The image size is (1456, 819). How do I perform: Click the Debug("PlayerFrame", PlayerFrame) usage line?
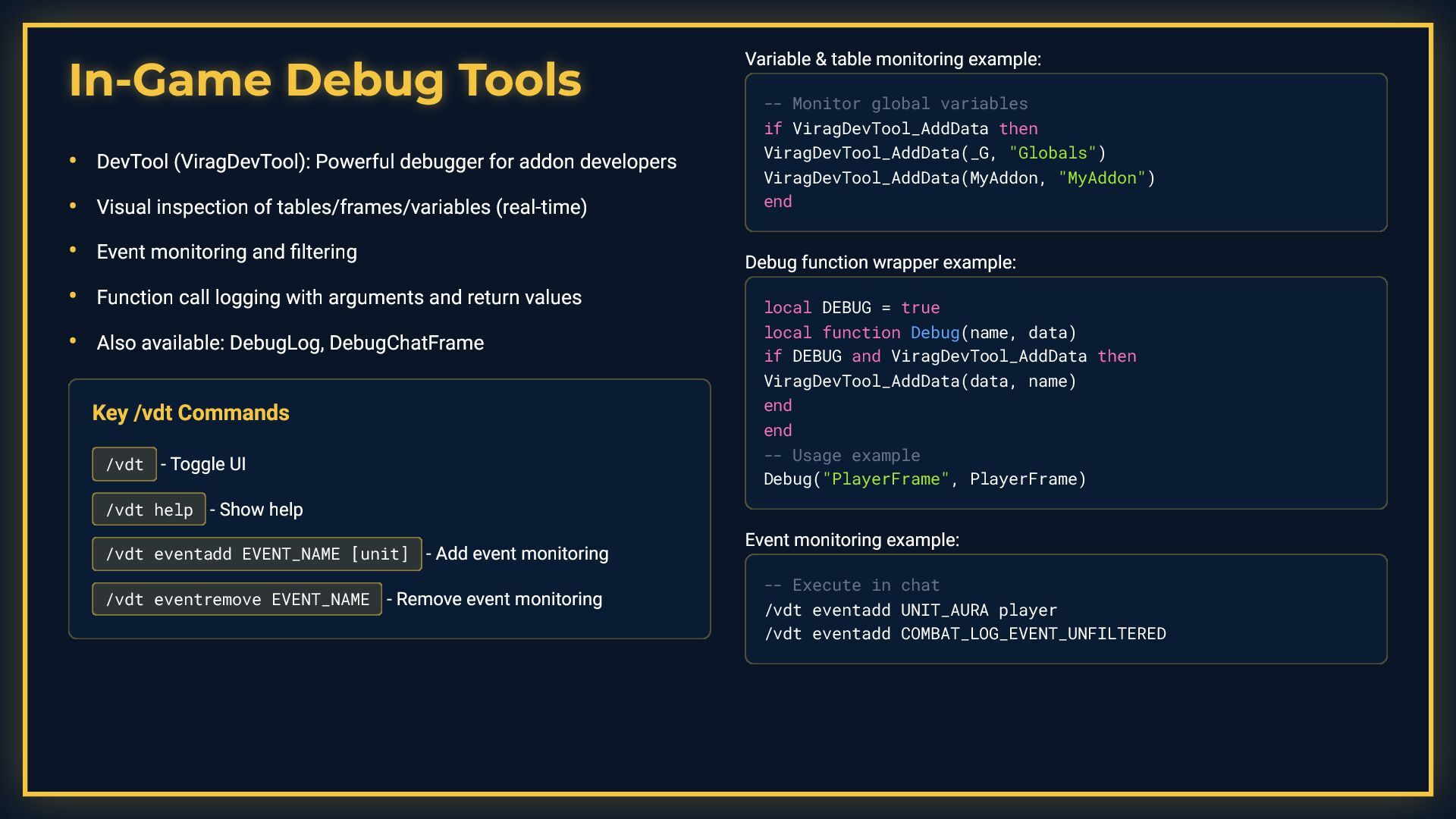[x=924, y=479]
